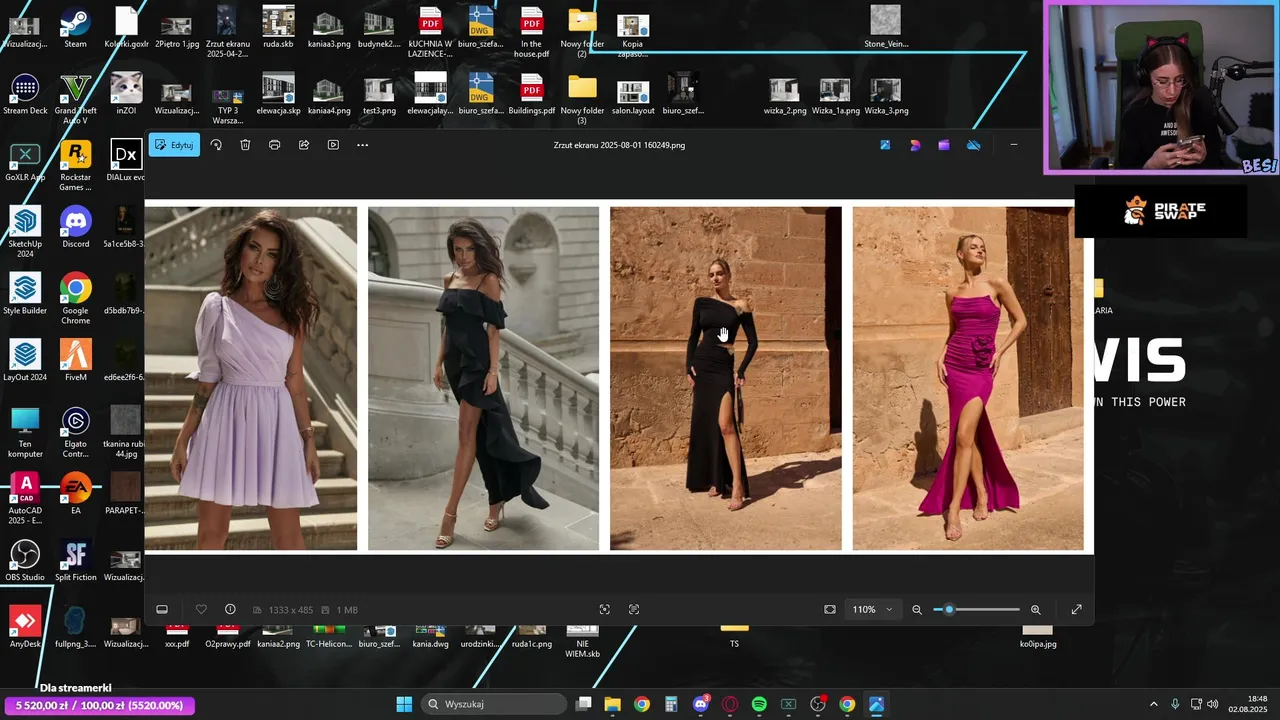Open the clock showing 18:48
This screenshot has height=720, width=1280.
click(1248, 704)
